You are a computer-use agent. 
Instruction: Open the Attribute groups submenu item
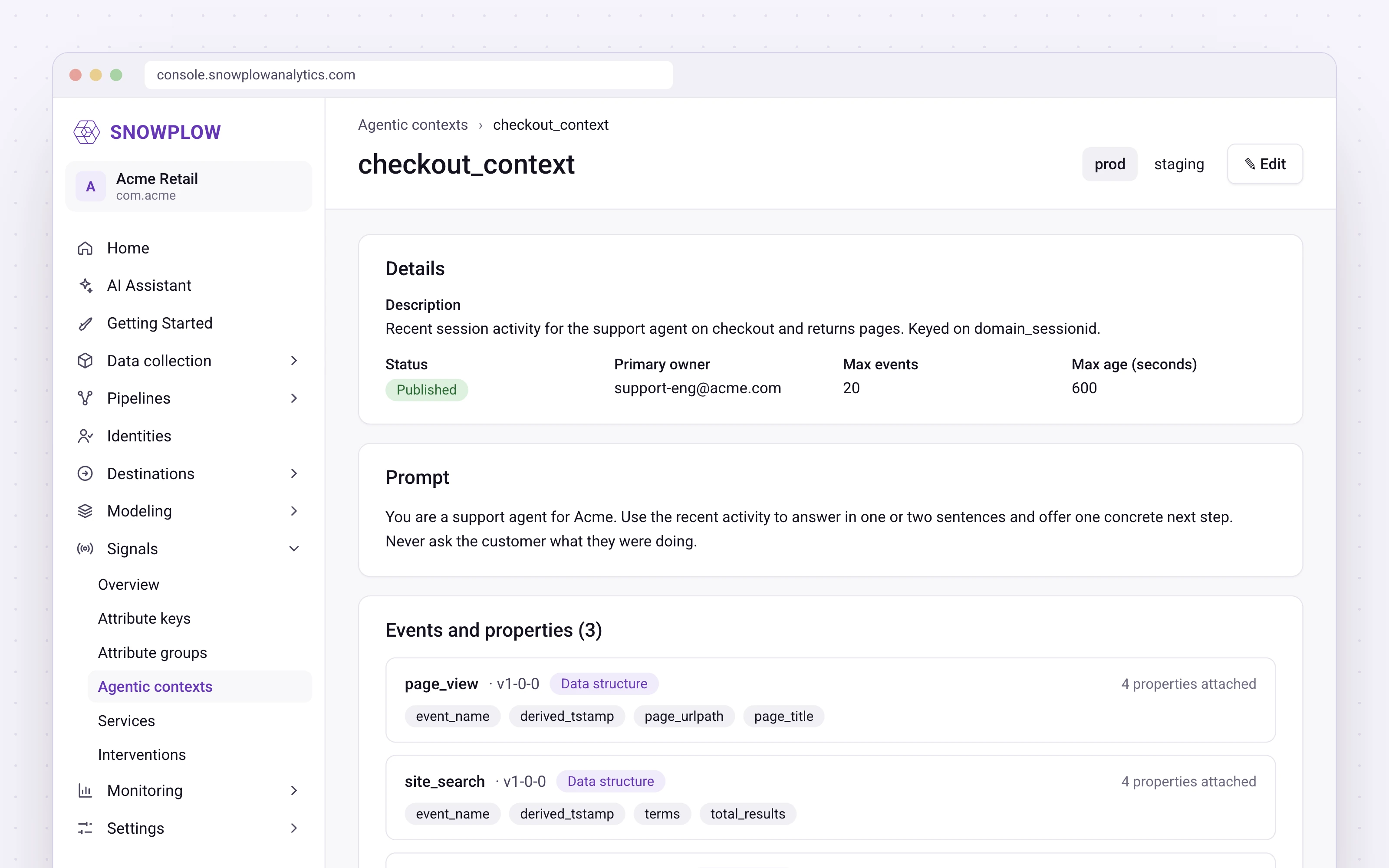click(x=152, y=653)
